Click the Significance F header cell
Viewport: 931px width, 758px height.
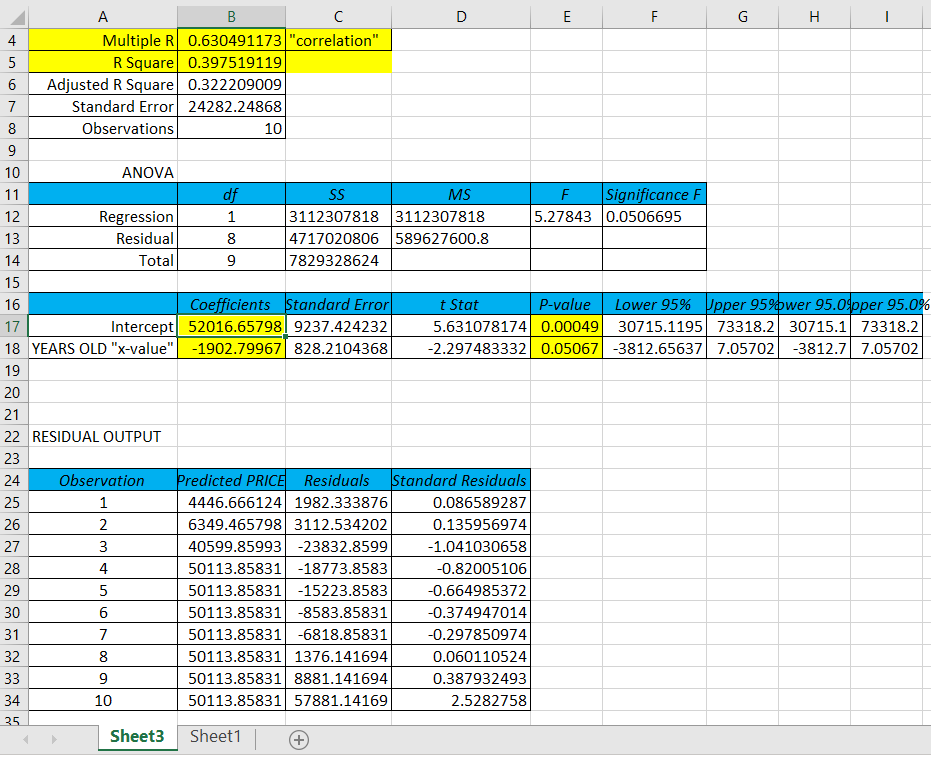click(x=655, y=194)
